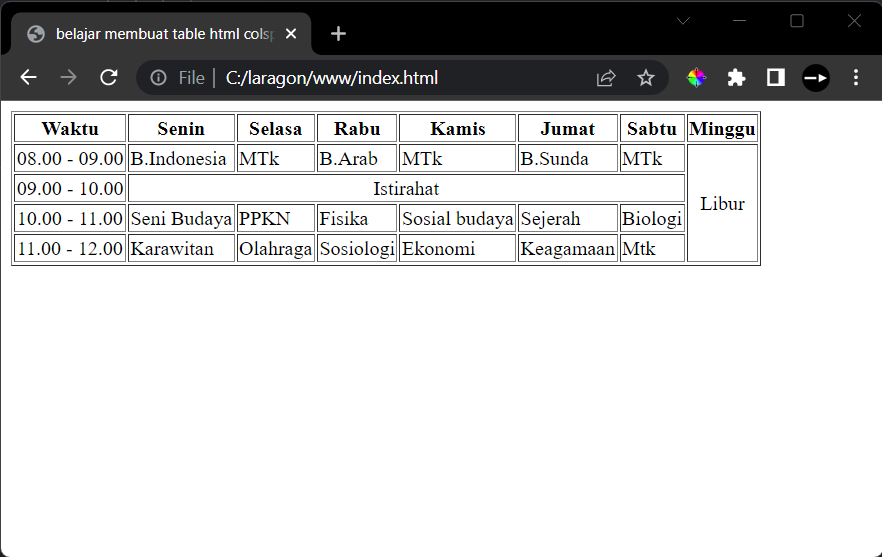Click the Keagamaan cell
The width and height of the screenshot is (882, 557).
click(x=568, y=248)
